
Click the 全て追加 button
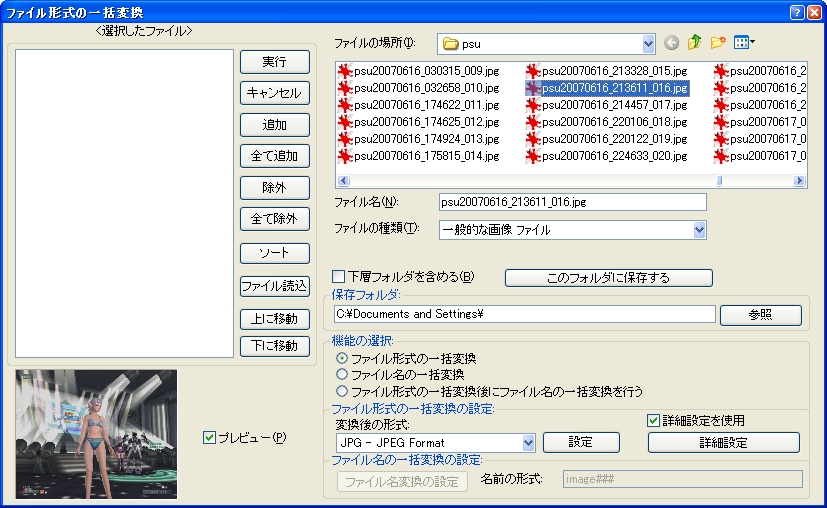click(x=275, y=157)
